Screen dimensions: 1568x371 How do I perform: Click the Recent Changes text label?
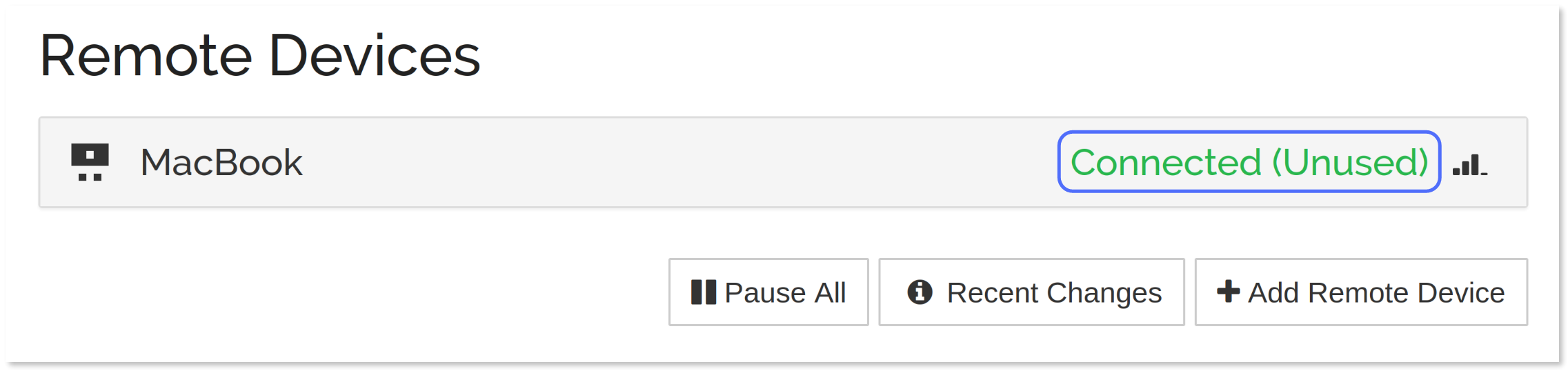[x=1054, y=293]
